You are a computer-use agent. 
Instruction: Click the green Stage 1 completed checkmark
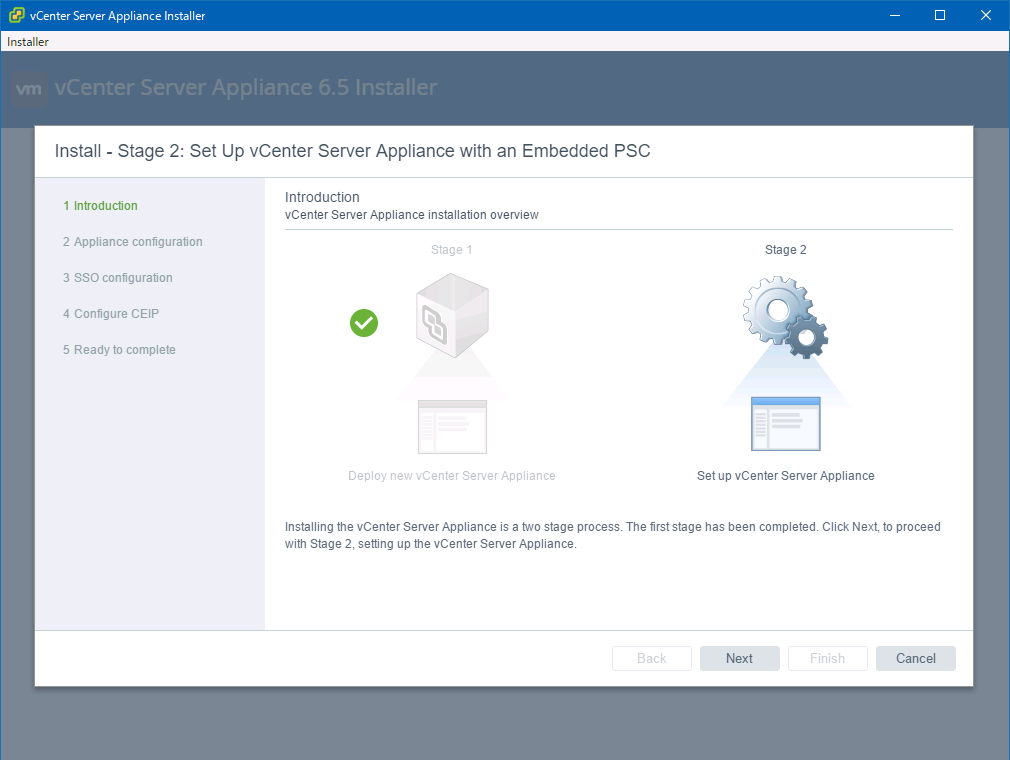tap(364, 323)
